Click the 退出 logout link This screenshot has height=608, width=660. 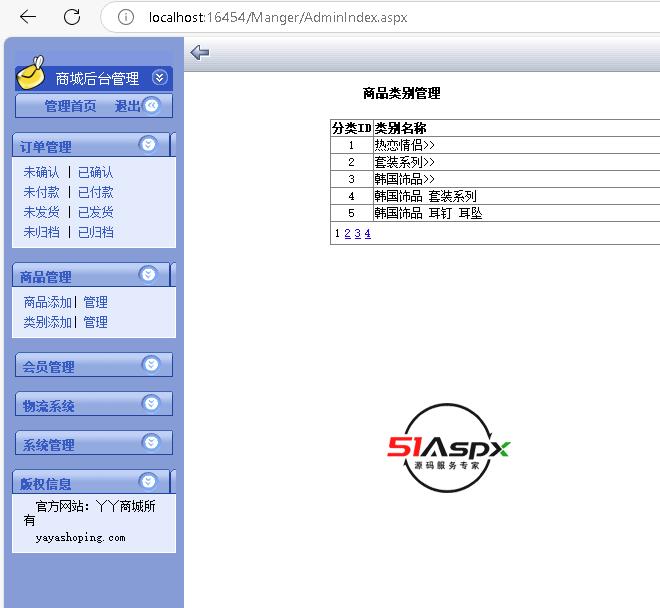(128, 106)
